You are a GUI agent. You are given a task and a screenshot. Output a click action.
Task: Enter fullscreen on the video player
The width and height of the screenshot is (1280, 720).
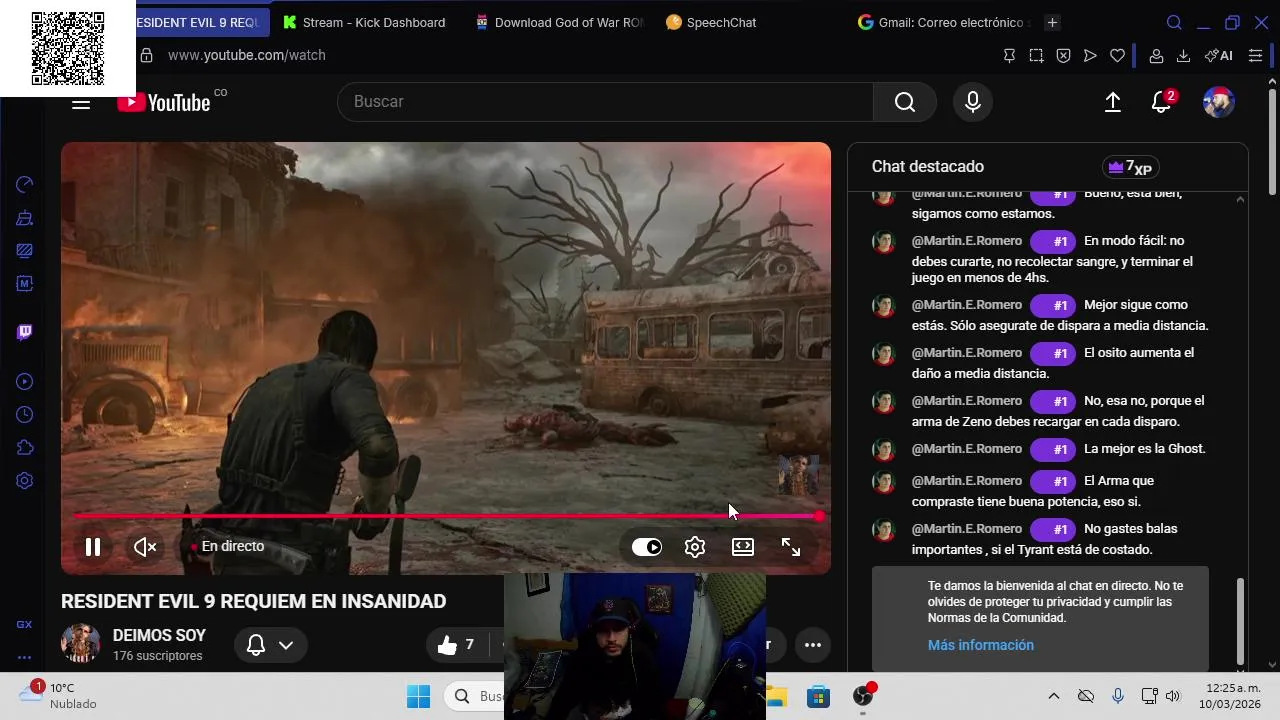[x=791, y=547]
